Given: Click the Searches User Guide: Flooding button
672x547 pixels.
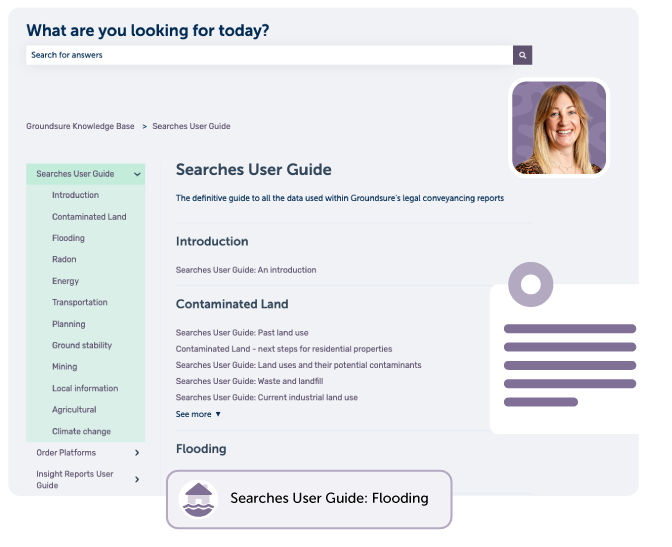Looking at the screenshot, I should 329,498.
